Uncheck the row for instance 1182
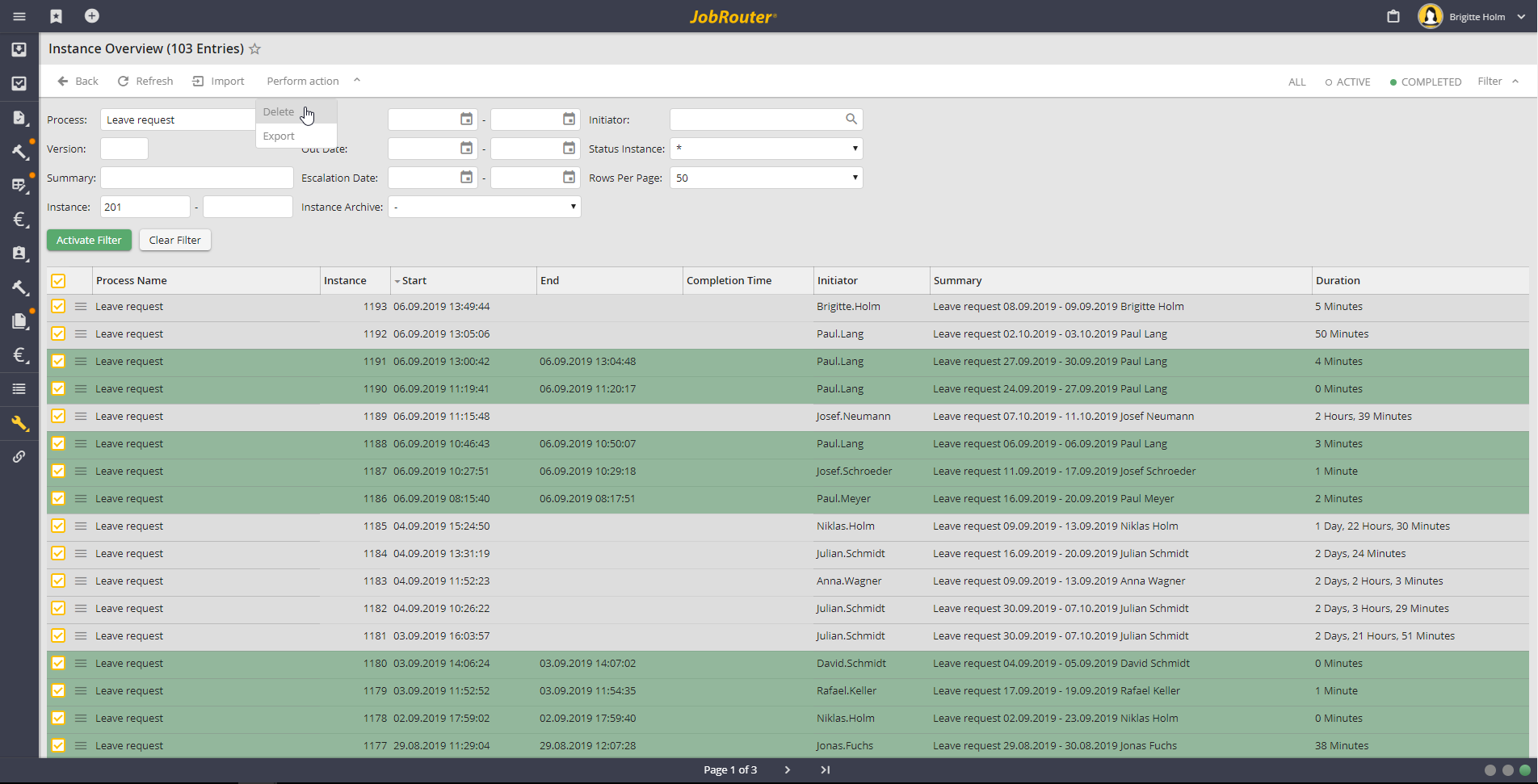The image size is (1538, 784). 58,609
